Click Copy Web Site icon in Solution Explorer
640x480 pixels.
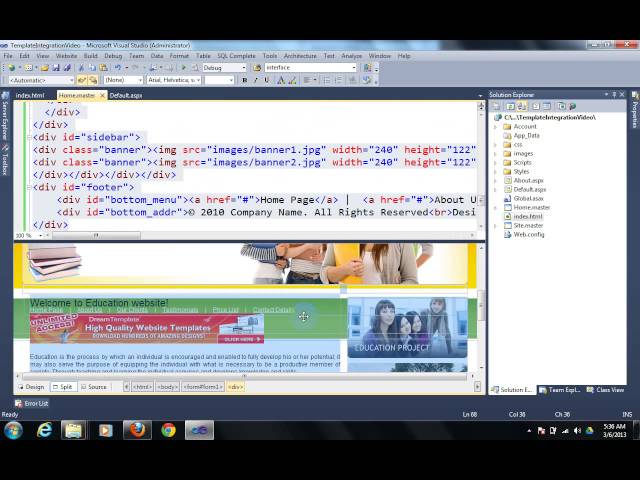pos(561,107)
